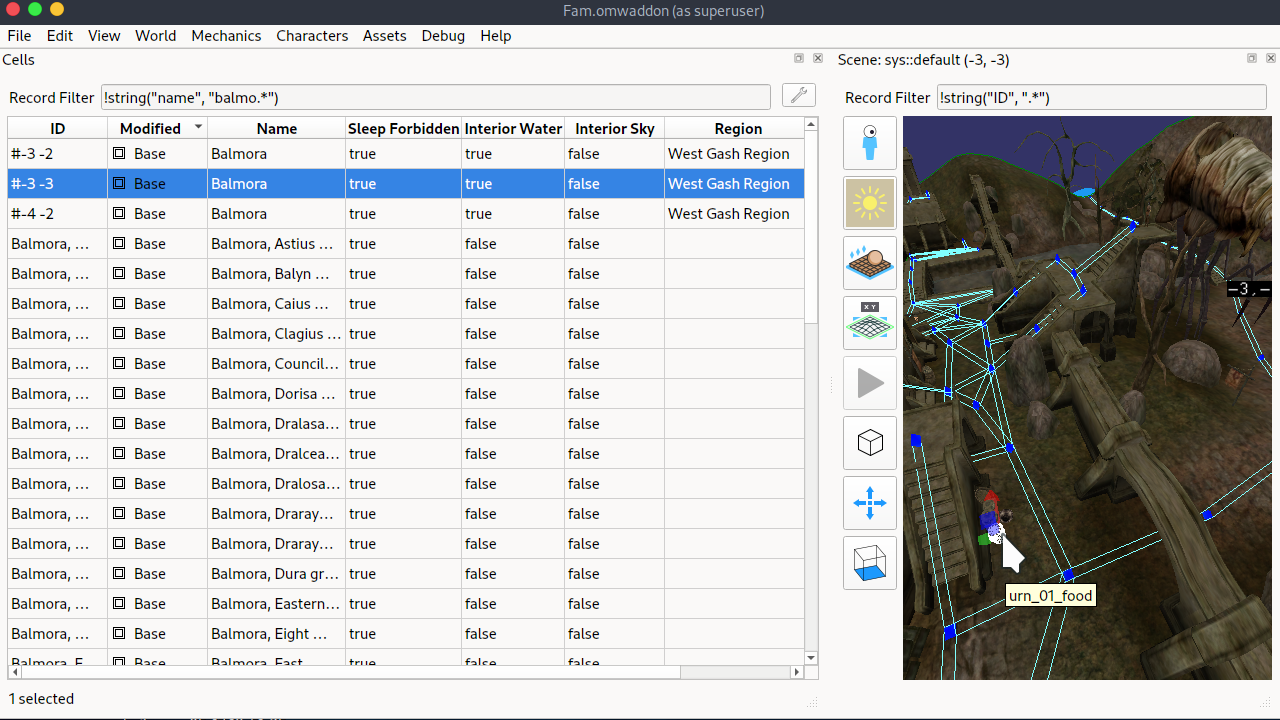
Task: Click the grey play run button
Action: click(x=870, y=383)
